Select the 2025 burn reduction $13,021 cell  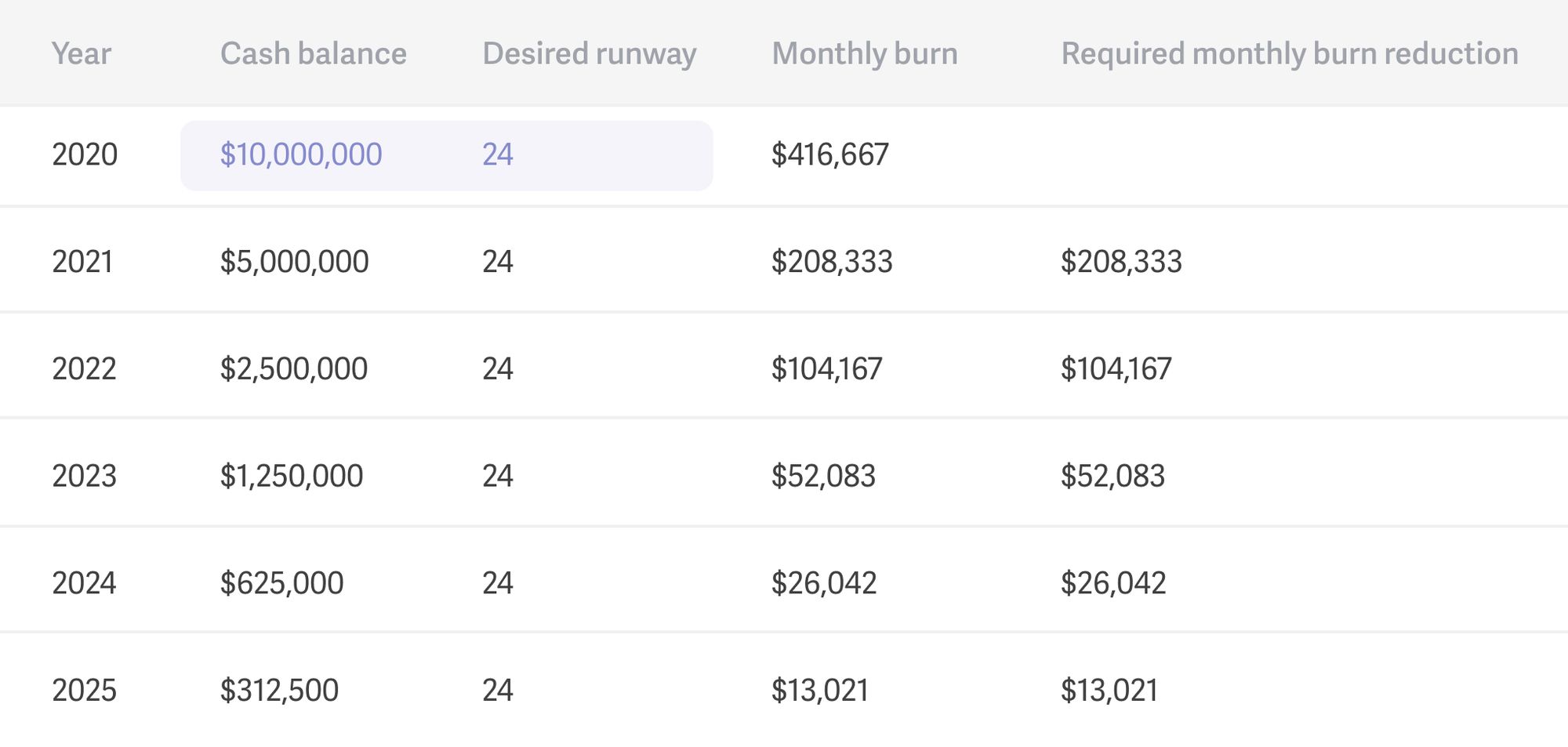[1109, 691]
